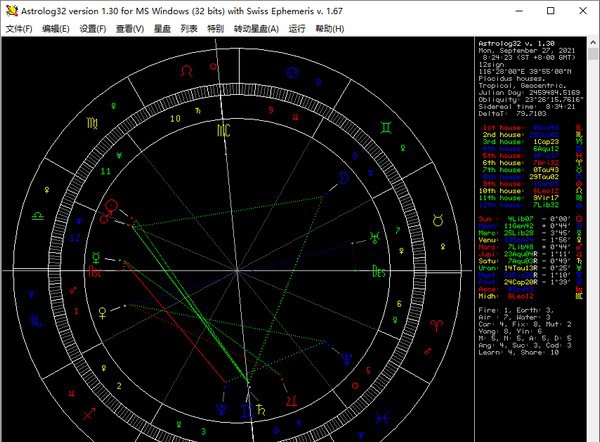
Task: Expand the 转动星盘(A) menu
Action: pyautogui.click(x=256, y=28)
